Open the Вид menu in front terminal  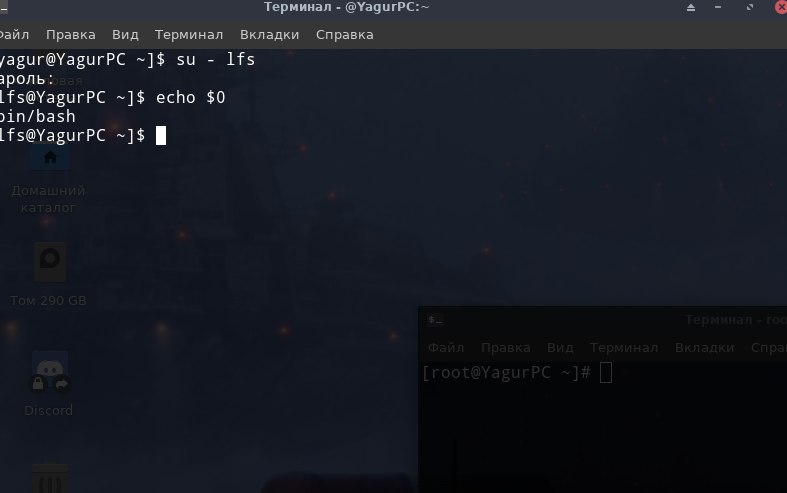[125, 35]
